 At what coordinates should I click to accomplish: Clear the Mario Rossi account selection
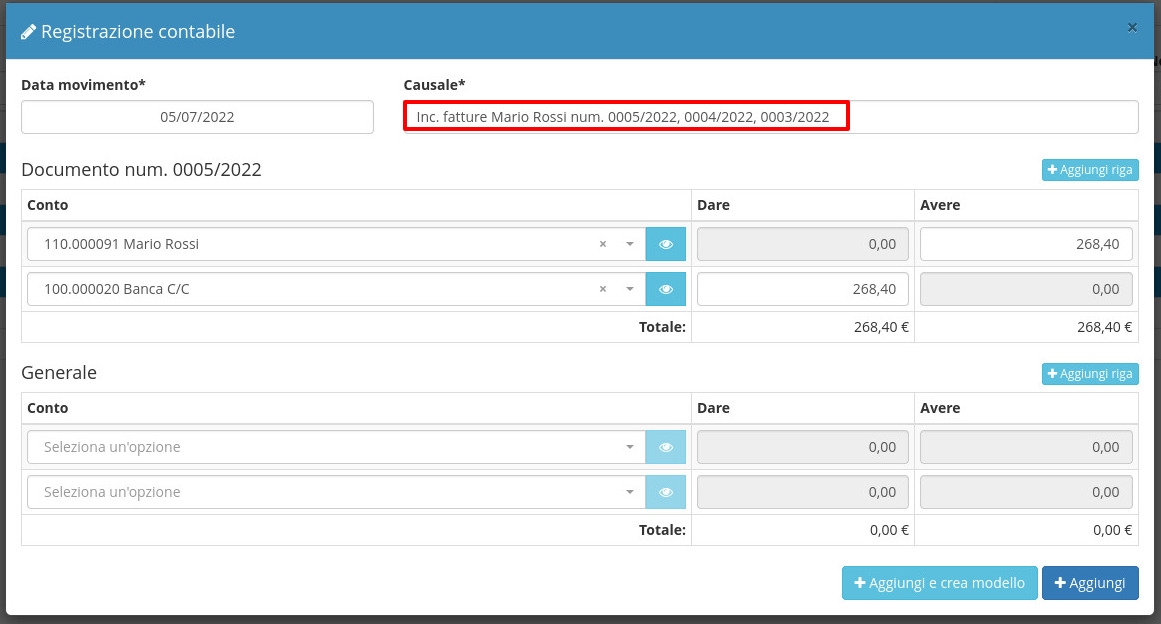click(602, 244)
